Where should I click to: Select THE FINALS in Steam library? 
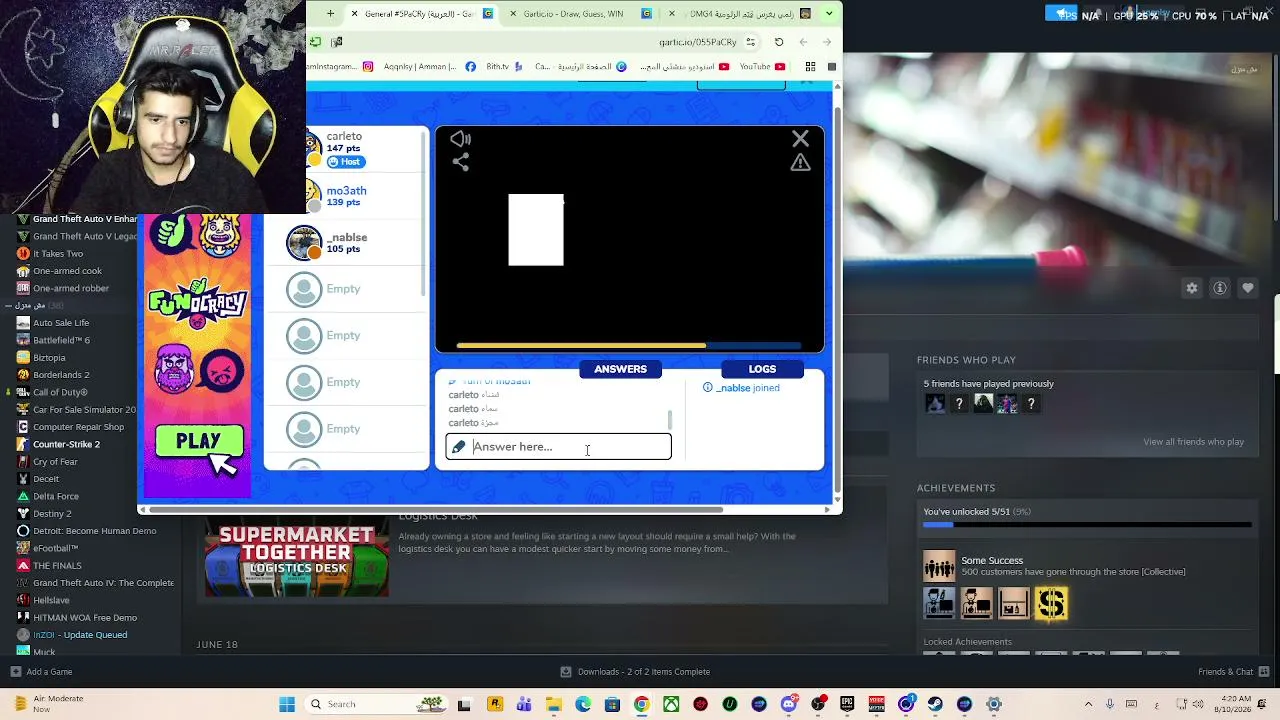coord(57,566)
